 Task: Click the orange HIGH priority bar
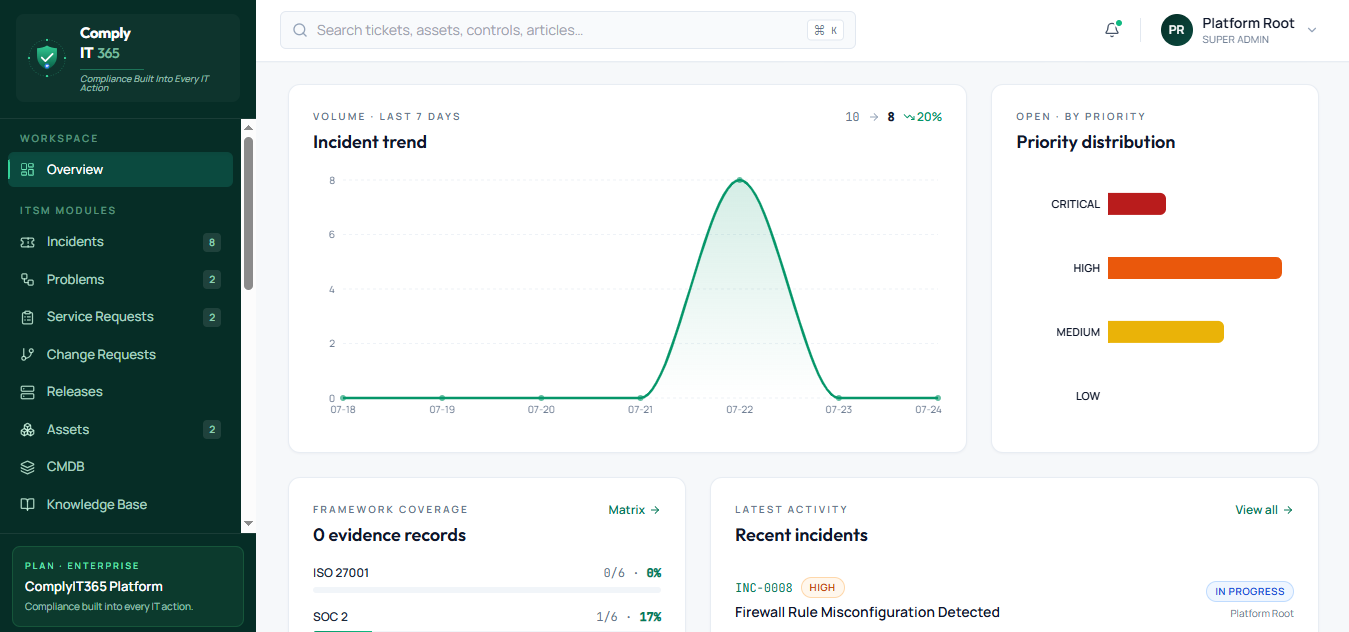click(1195, 268)
